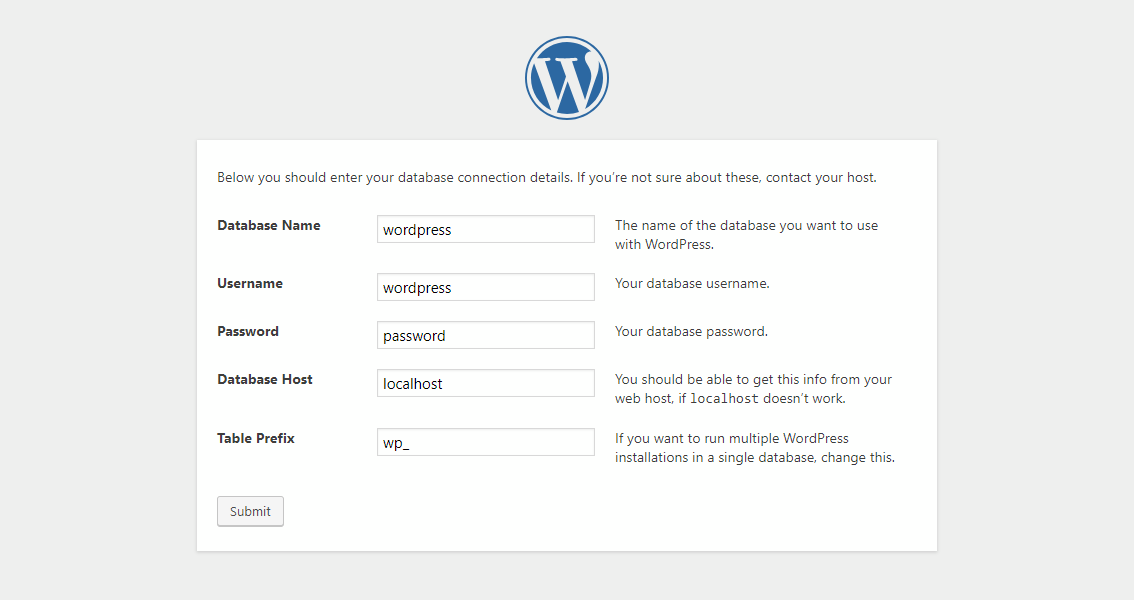Viewport: 1134px width, 600px height.
Task: Focus the Database Name input field
Action: [x=485, y=229]
